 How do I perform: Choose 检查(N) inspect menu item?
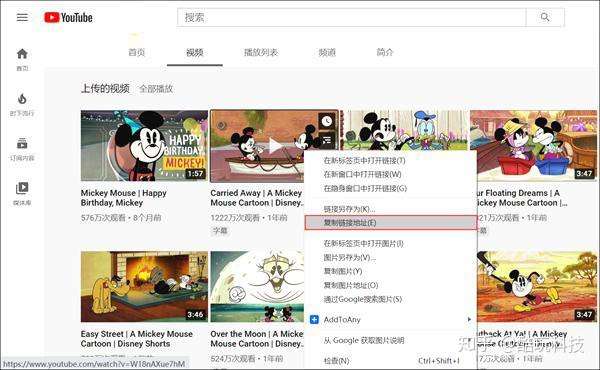390,361
